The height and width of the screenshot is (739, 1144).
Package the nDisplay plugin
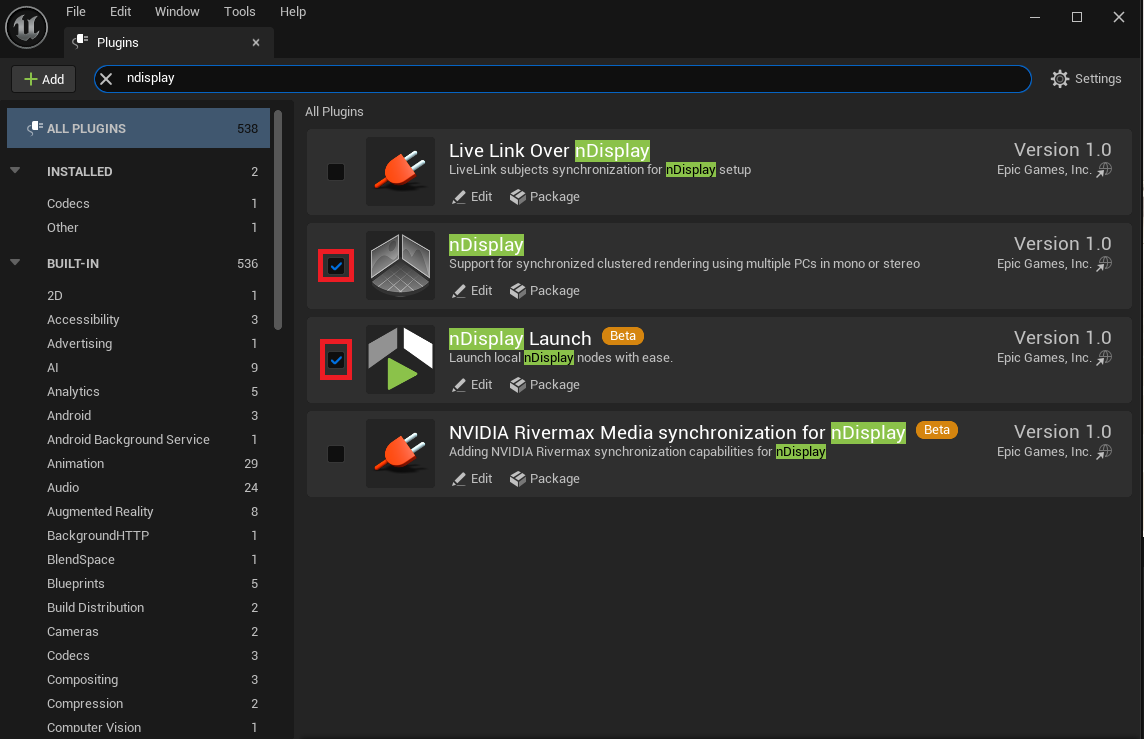pos(544,291)
